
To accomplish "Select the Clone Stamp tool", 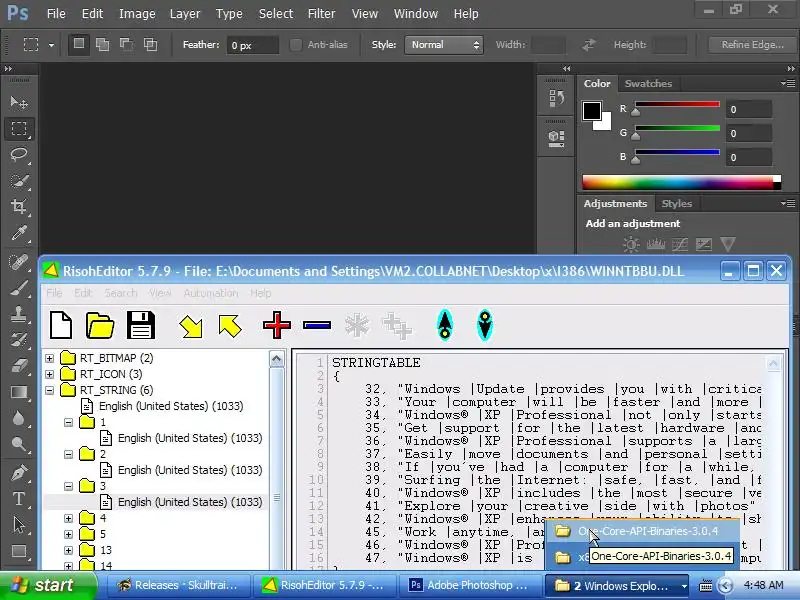I will click(19, 314).
